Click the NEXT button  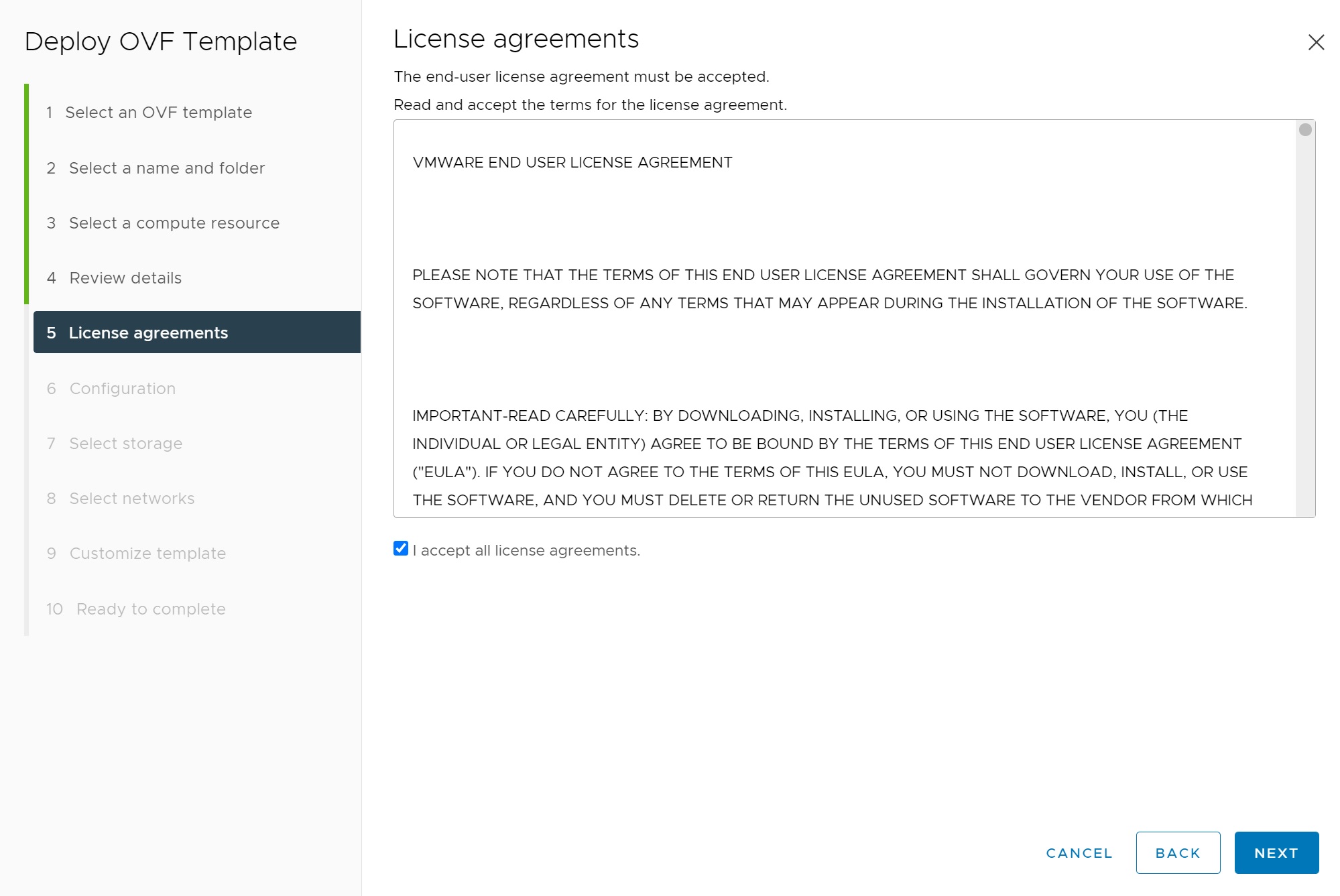point(1276,852)
